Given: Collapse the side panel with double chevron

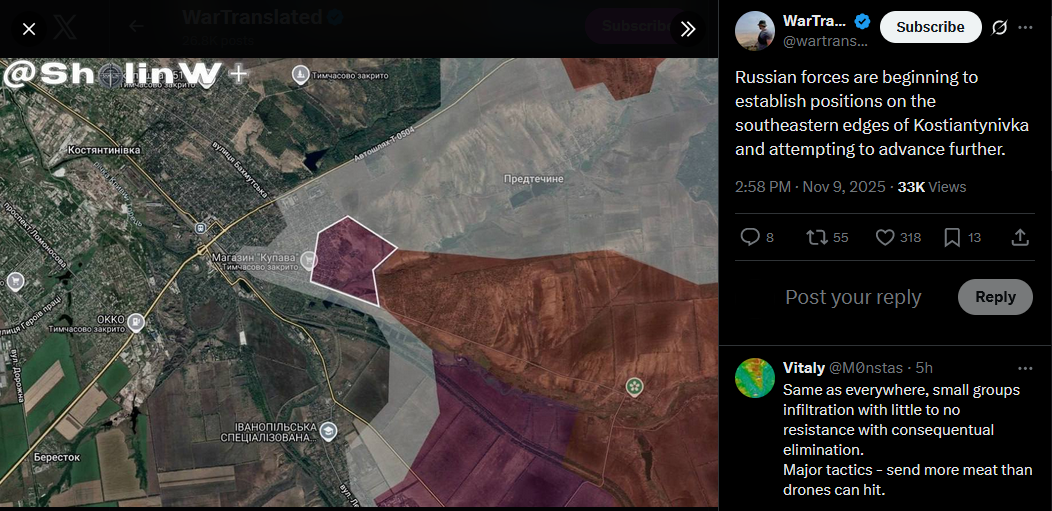Looking at the screenshot, I should [x=688, y=29].
